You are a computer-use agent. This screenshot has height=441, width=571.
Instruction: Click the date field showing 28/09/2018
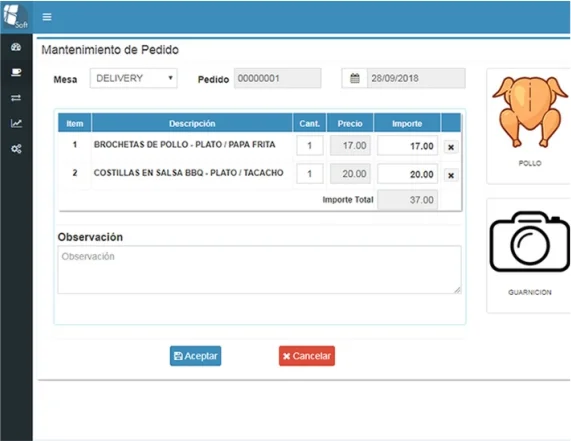[x=416, y=78]
